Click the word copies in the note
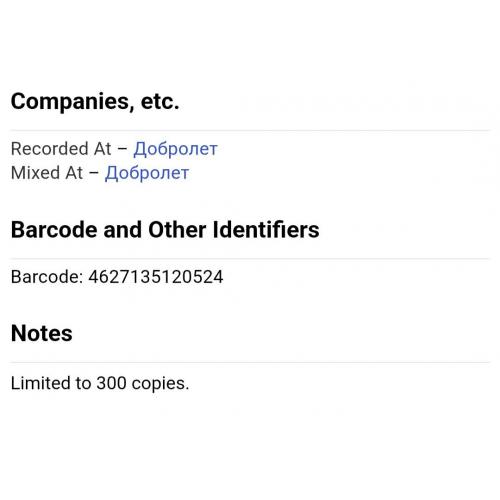This screenshot has width=500, height=500. coord(160,384)
